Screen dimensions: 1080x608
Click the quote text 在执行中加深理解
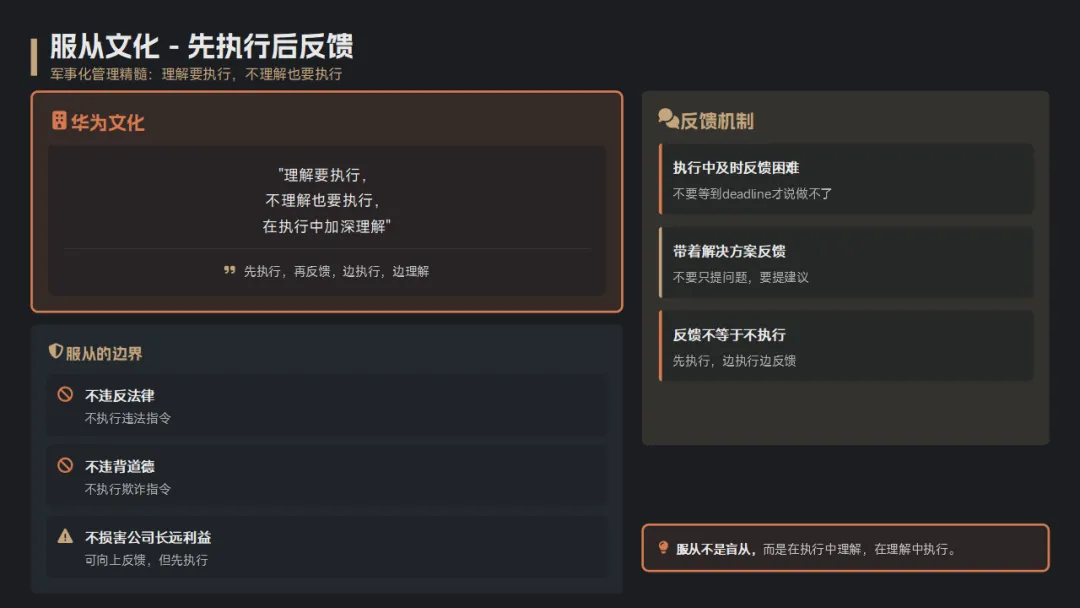click(326, 226)
